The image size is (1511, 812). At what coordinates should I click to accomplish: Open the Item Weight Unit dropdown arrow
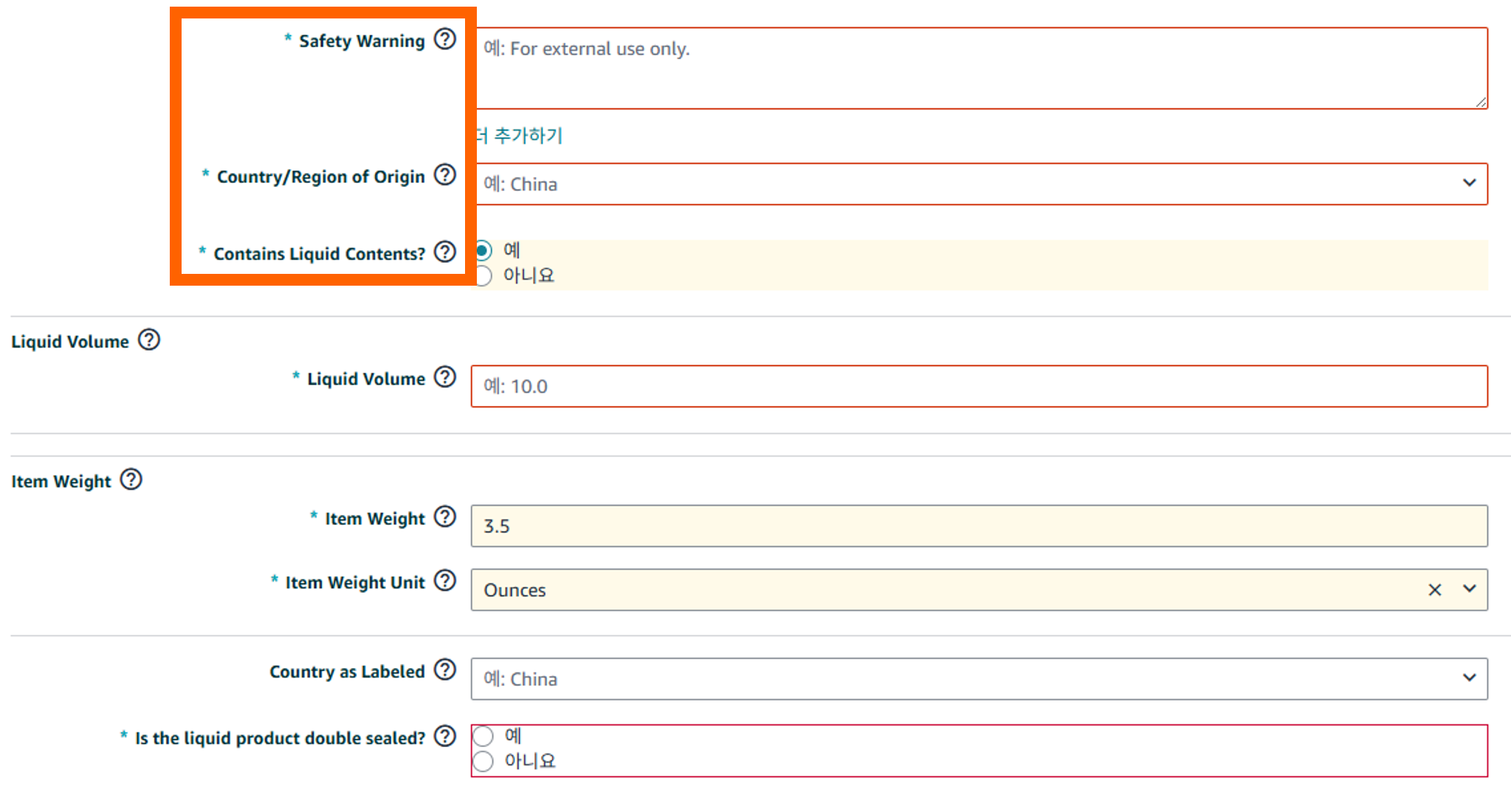(x=1469, y=589)
